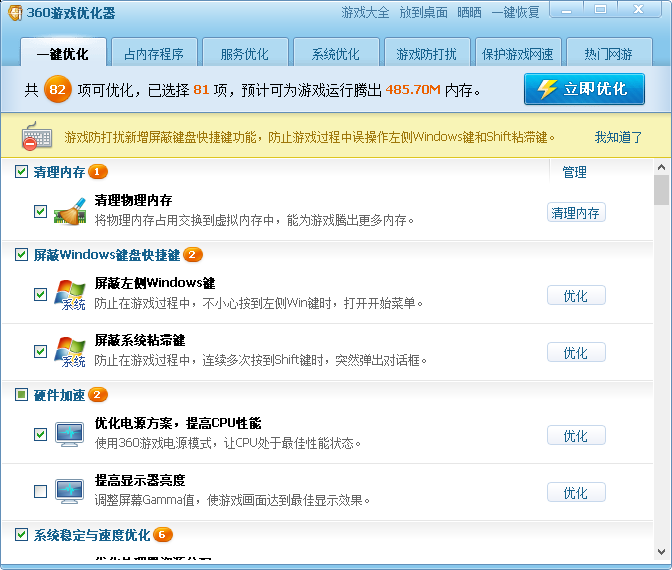Open the 游戏大全 link

tap(365, 12)
